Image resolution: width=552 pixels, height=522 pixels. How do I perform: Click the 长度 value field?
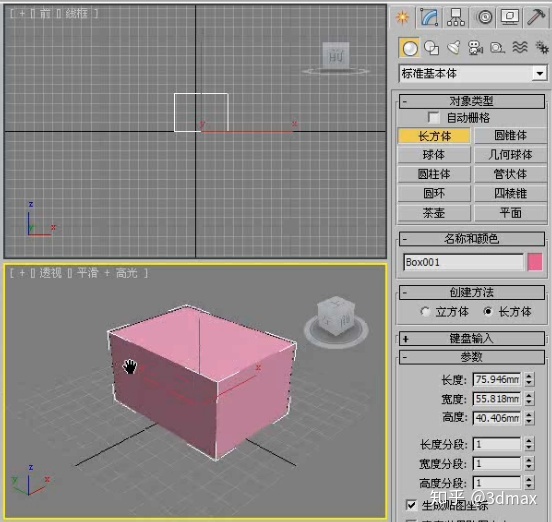497,379
